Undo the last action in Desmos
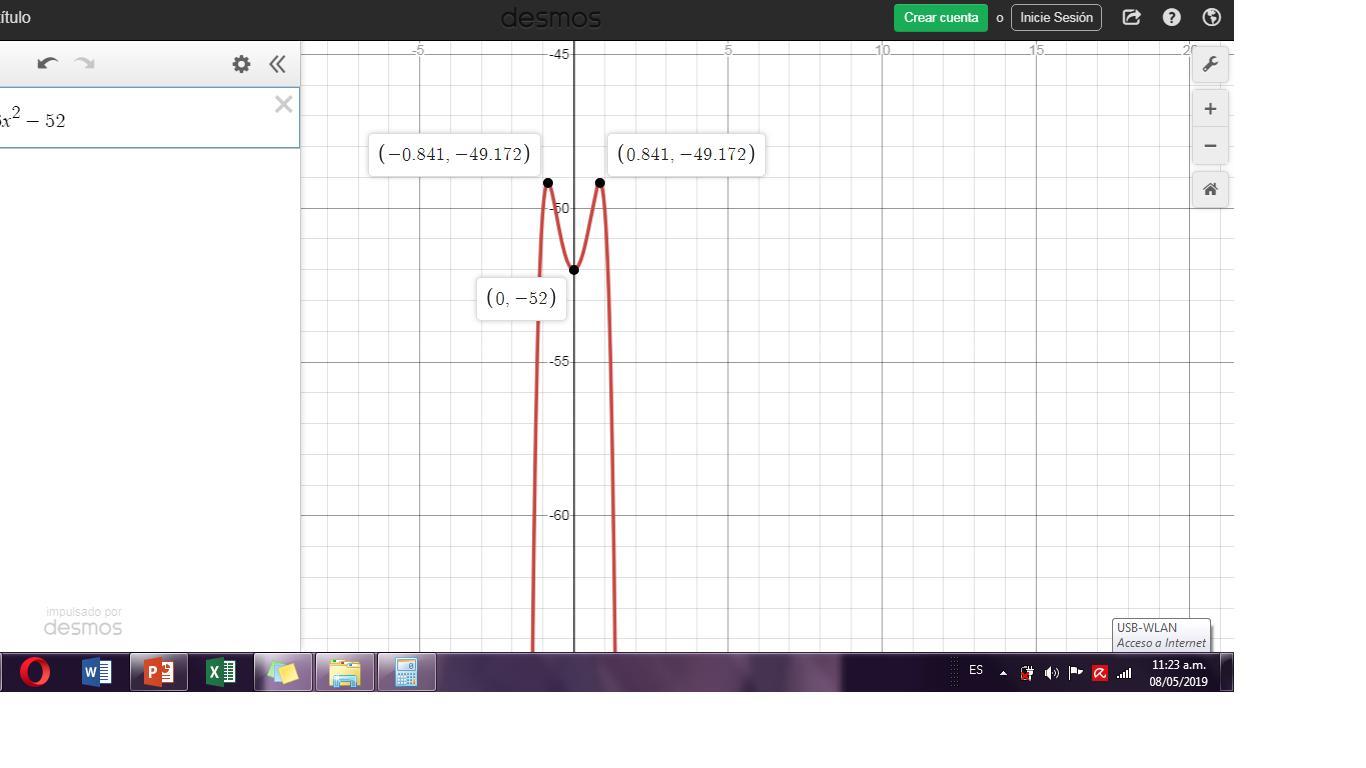This screenshot has width=1366, height=768. tap(47, 64)
